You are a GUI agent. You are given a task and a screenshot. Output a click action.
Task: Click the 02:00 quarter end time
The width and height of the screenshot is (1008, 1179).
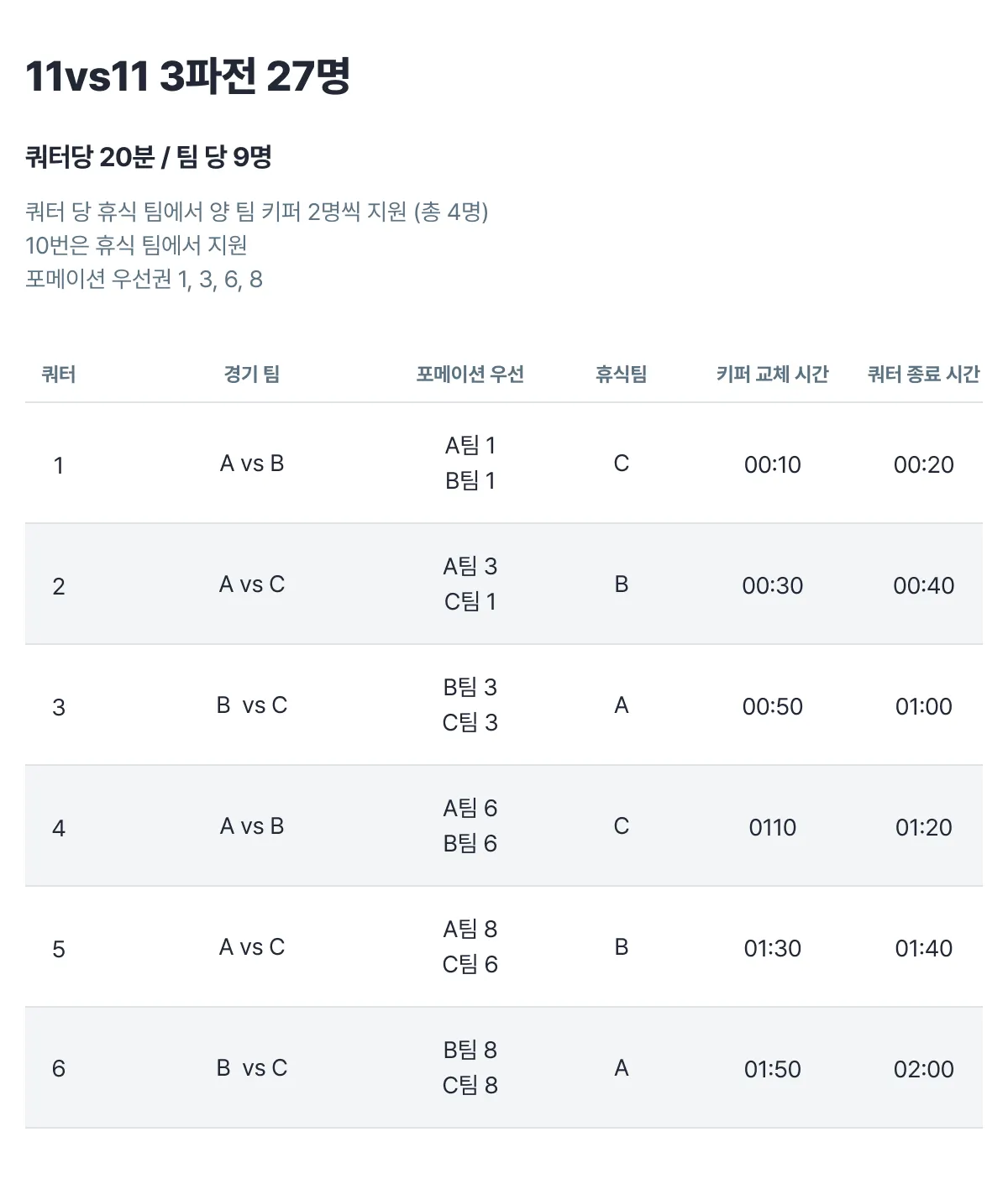923,1069
